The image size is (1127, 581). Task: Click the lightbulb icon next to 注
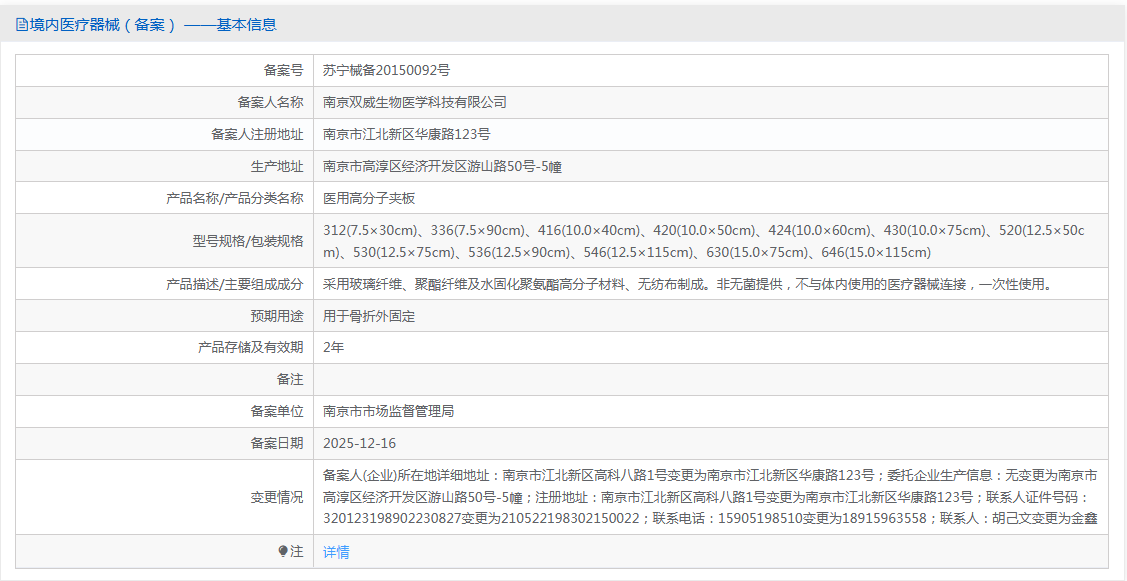(283, 552)
